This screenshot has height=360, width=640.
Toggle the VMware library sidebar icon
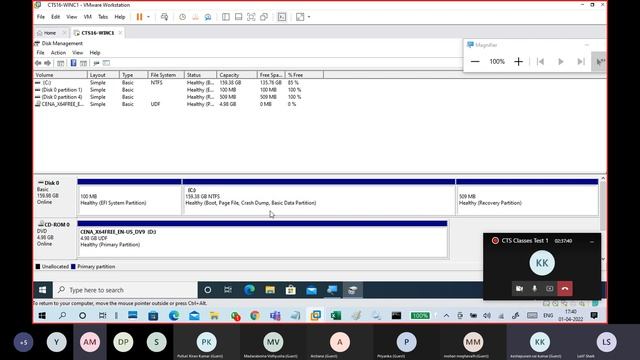click(226, 17)
